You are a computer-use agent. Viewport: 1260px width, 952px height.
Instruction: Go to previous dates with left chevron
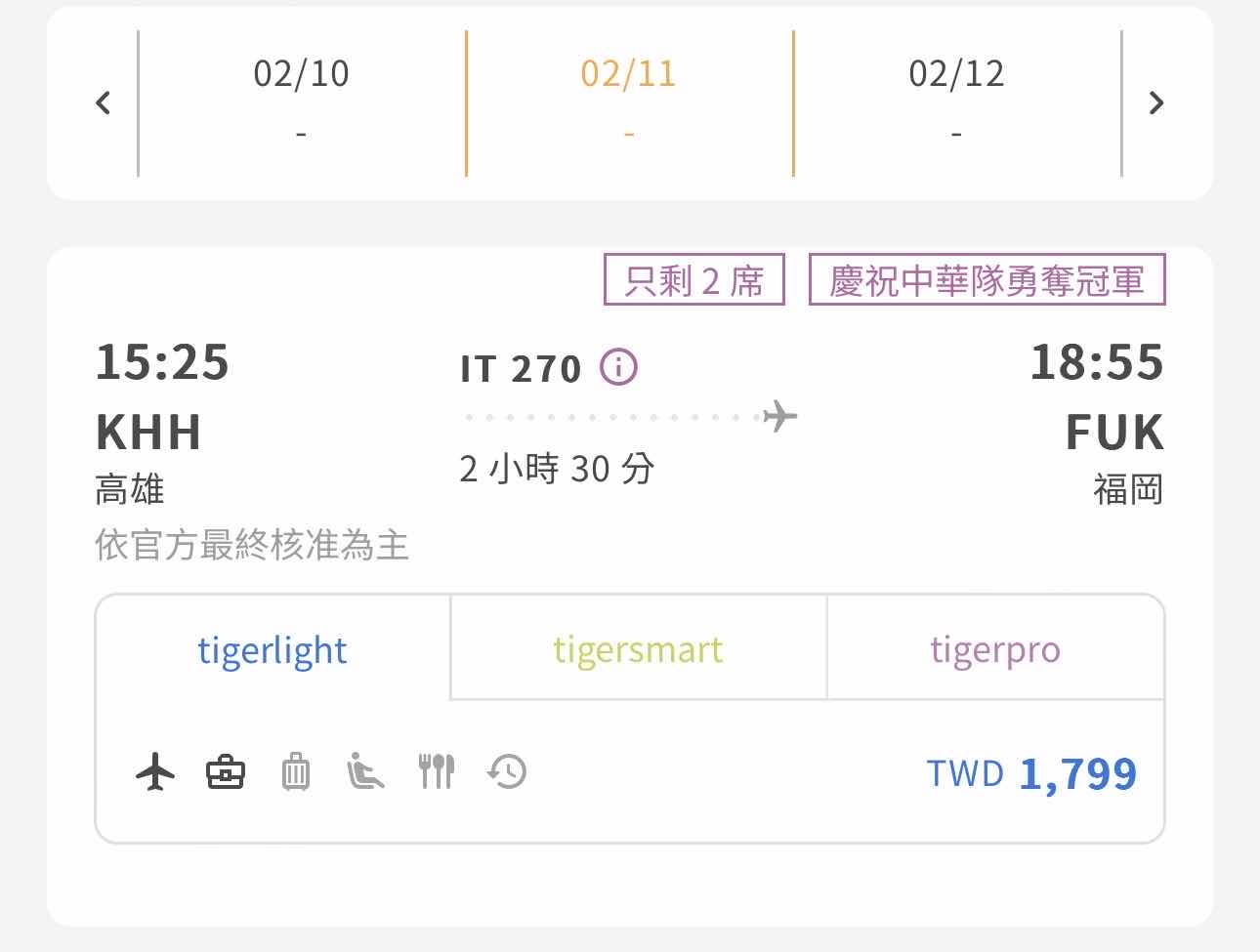104,103
